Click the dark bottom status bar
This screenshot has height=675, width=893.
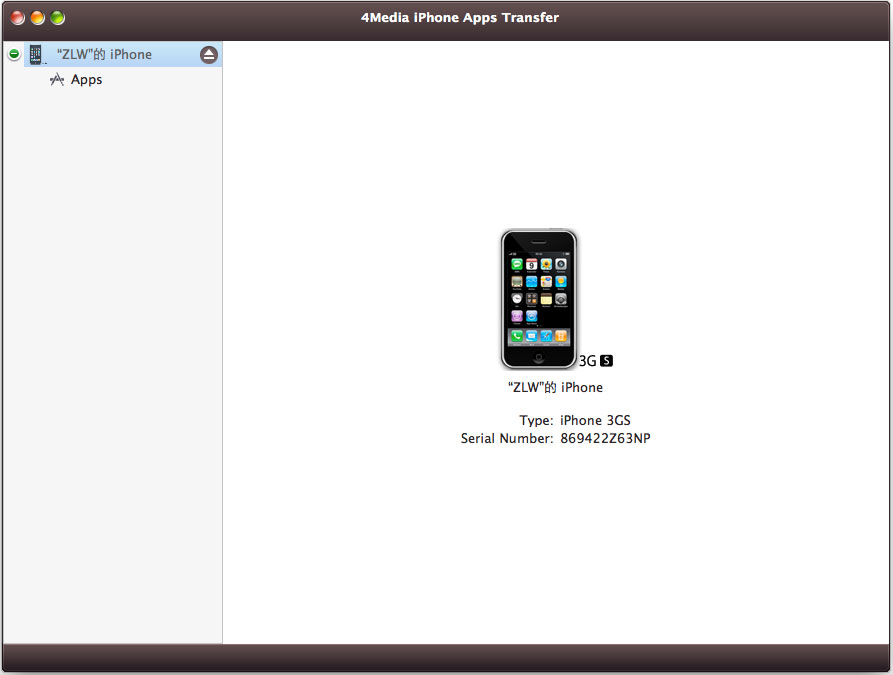(446, 657)
